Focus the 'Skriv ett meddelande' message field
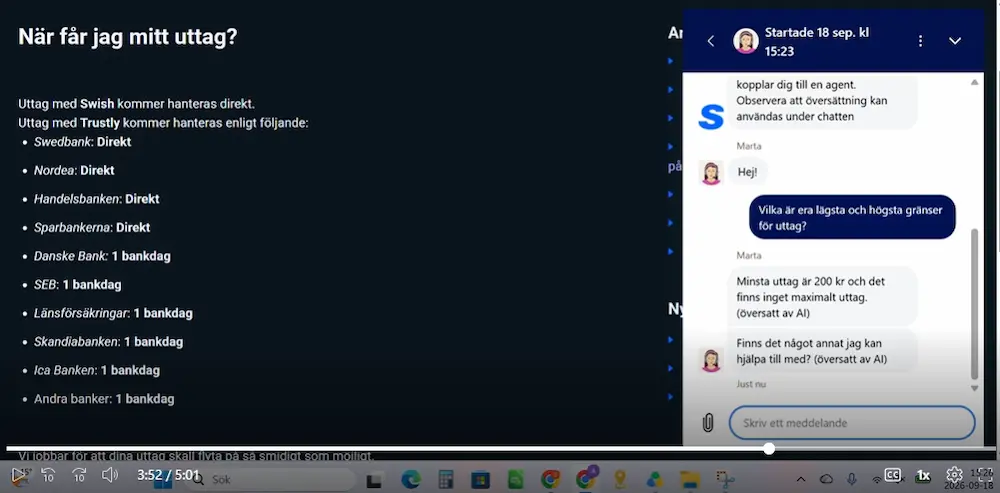This screenshot has height=493, width=1000. point(852,423)
